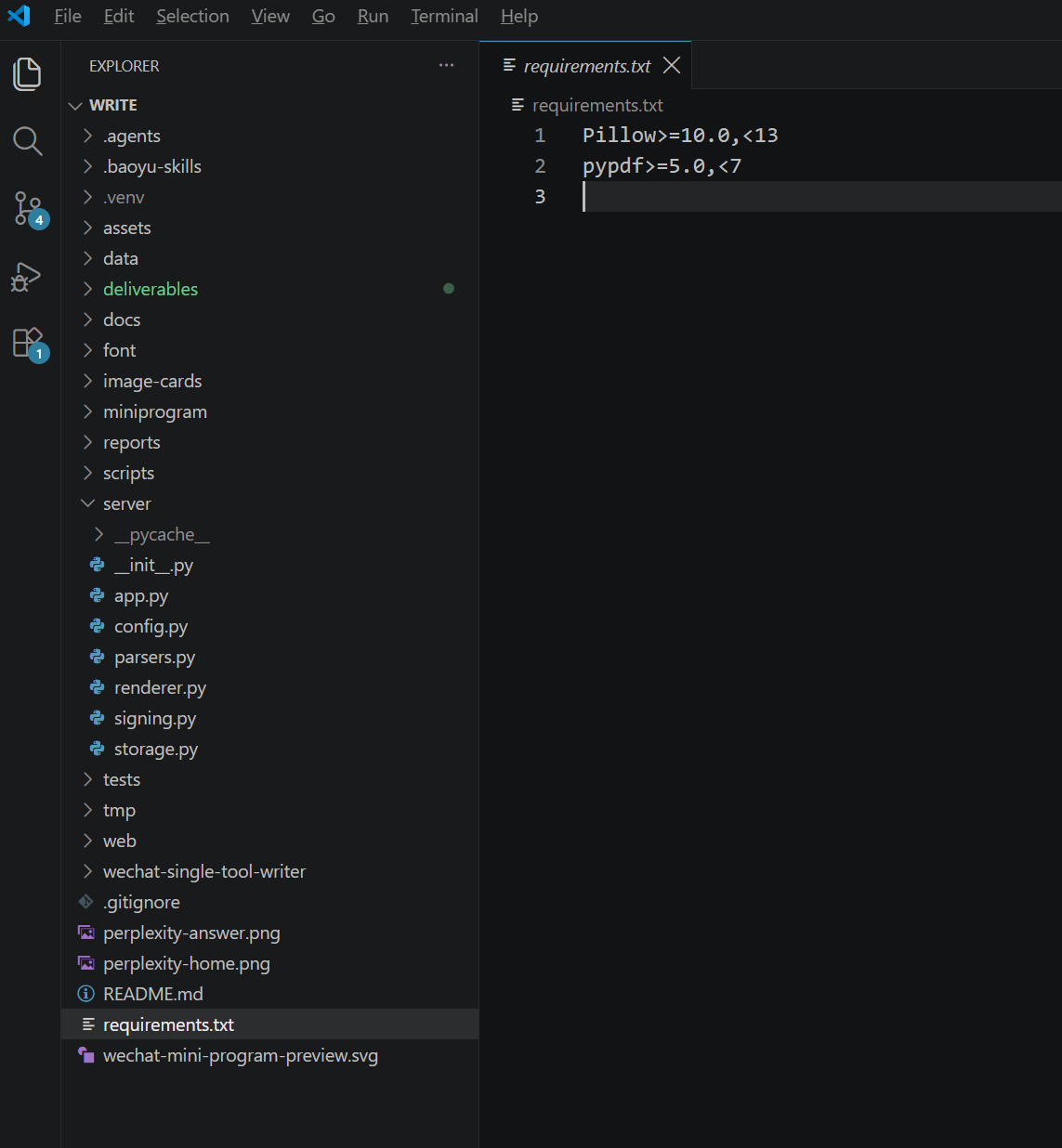Open the Selection menu

[192, 16]
